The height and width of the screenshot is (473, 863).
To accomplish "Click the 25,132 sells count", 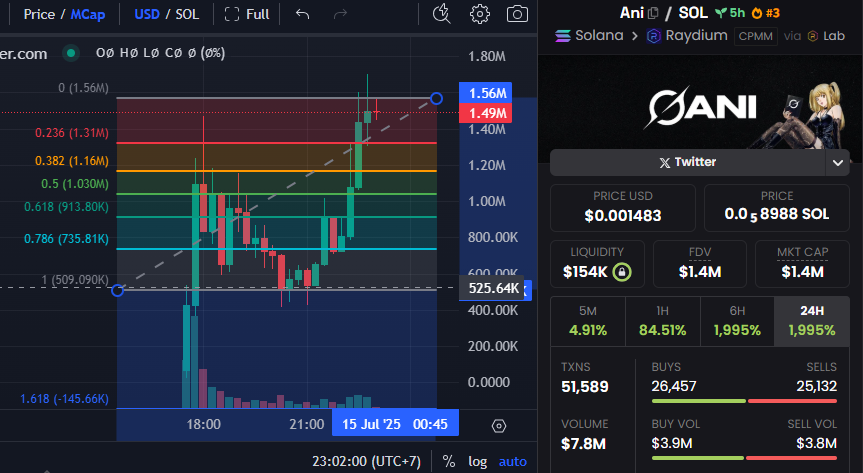I will click(x=816, y=387).
